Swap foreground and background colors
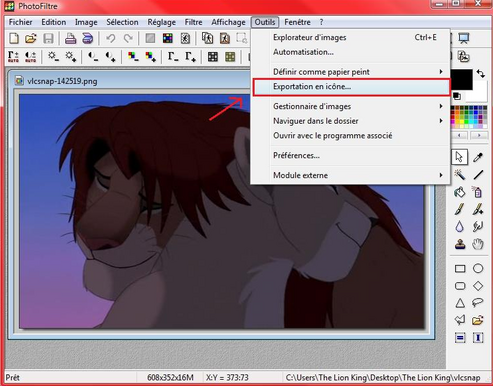Screen dimensions: 493x386 tap(480, 74)
